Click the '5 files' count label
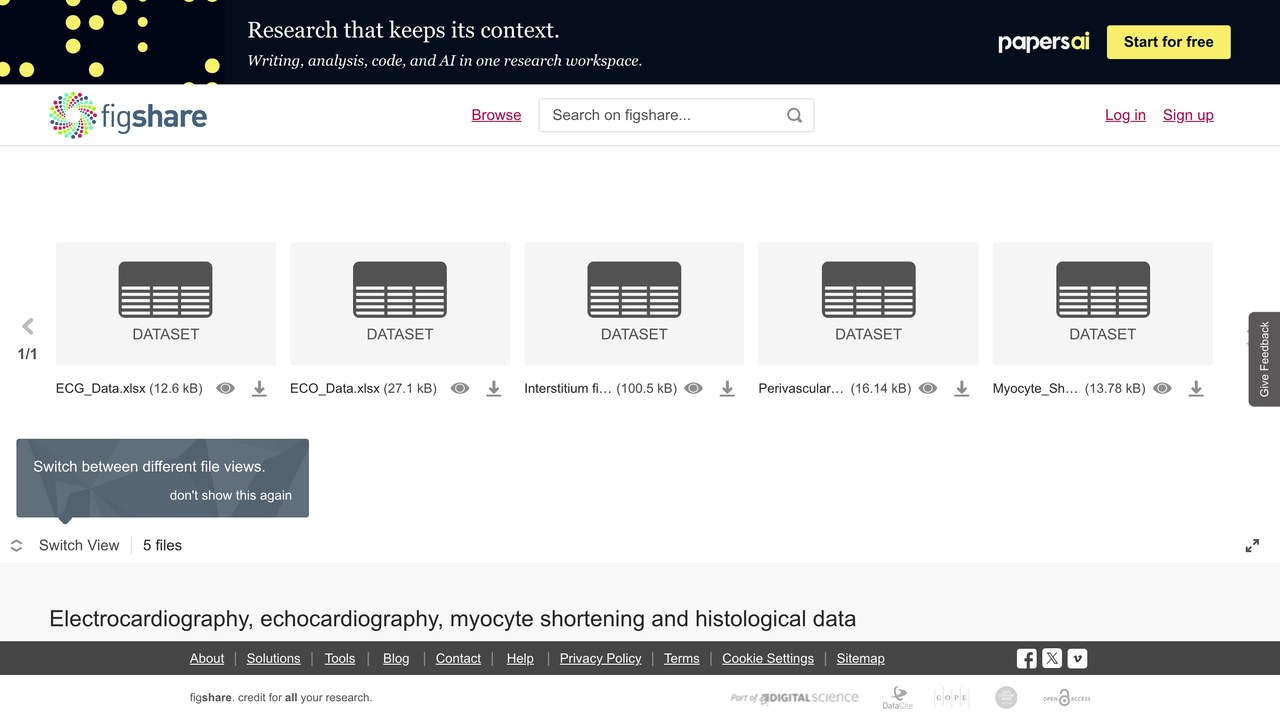Screen dimensions: 1280x720 coord(162,545)
